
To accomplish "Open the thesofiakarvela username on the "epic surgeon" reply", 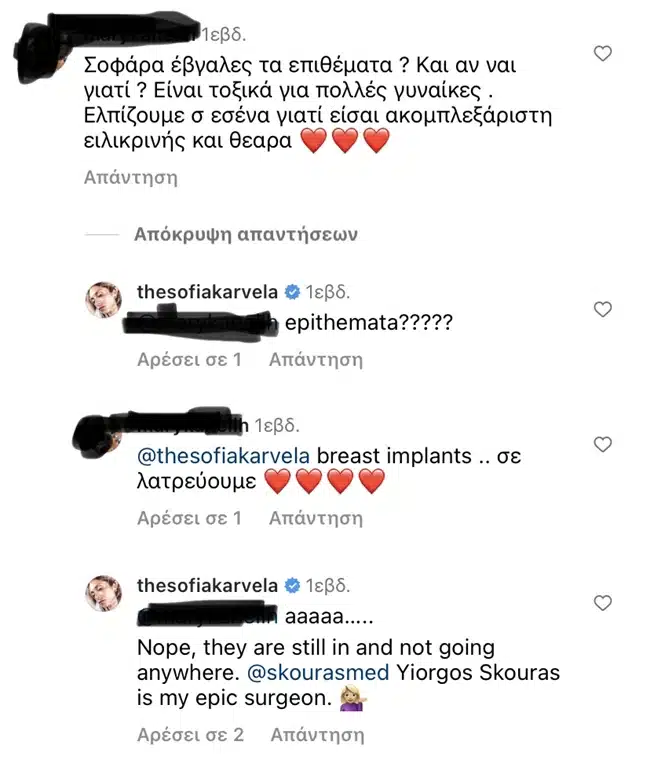I will click(205, 585).
